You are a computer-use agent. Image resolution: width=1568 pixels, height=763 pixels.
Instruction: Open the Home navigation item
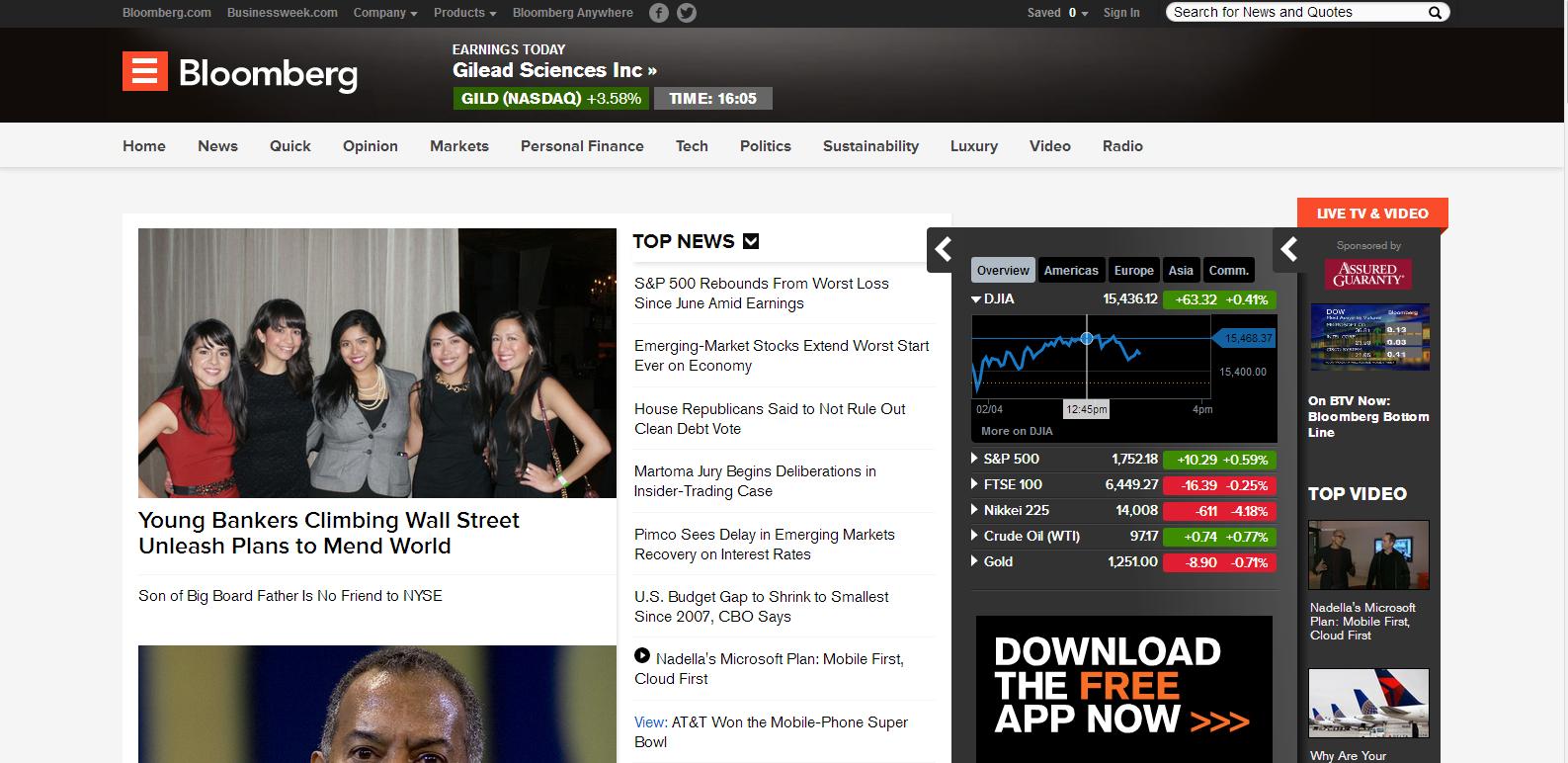[x=144, y=146]
